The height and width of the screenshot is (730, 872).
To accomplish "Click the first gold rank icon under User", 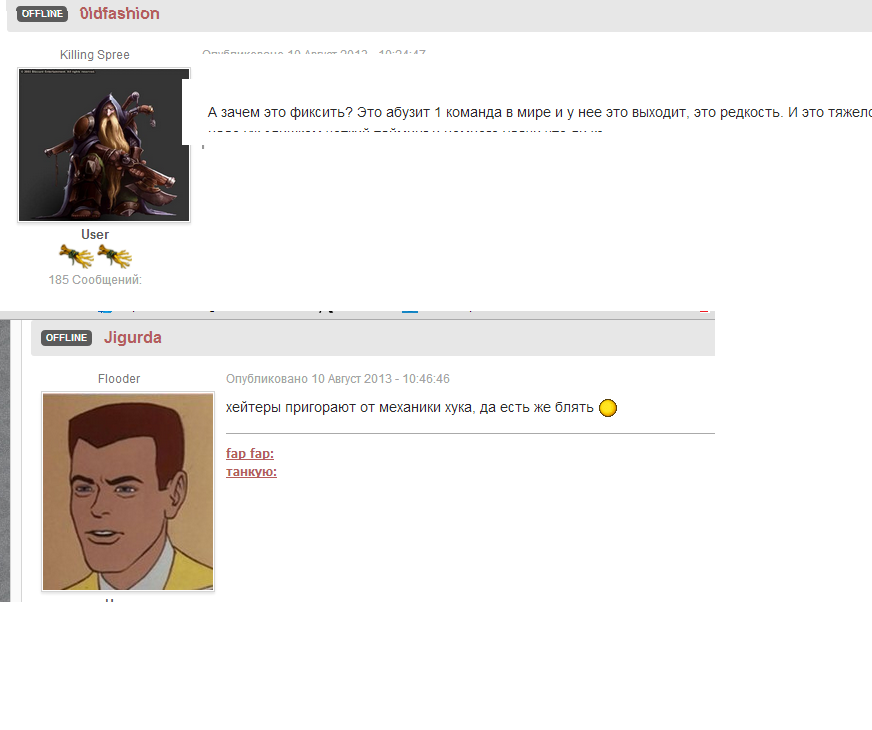I will [76, 257].
